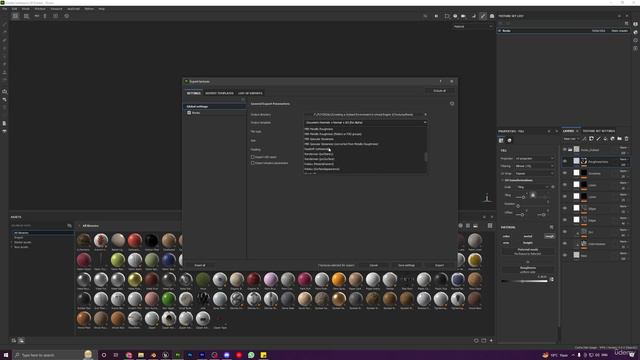640x360 pixels.
Task: Add a paint layer with the brush icon
Action: tap(598, 139)
